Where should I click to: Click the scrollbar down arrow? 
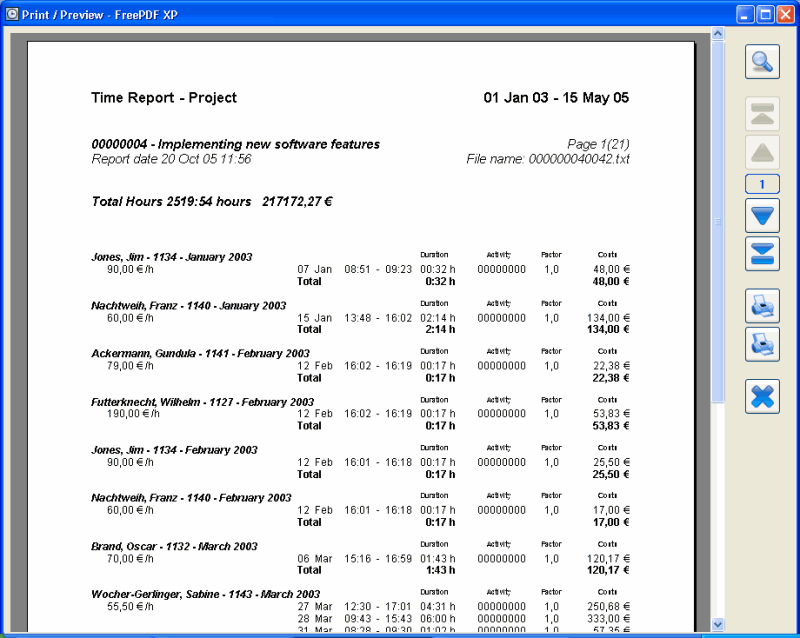[x=717, y=624]
